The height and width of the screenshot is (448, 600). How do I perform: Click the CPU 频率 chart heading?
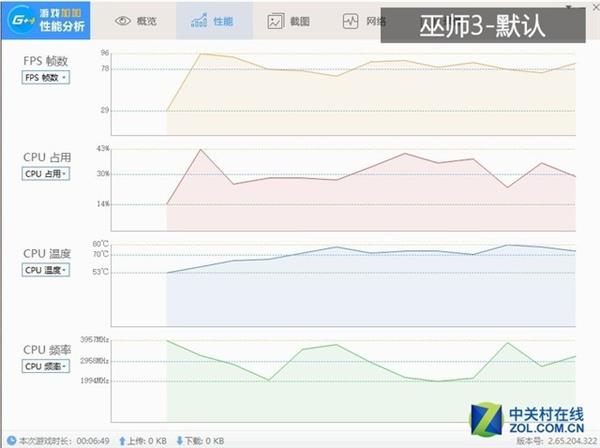pos(47,350)
